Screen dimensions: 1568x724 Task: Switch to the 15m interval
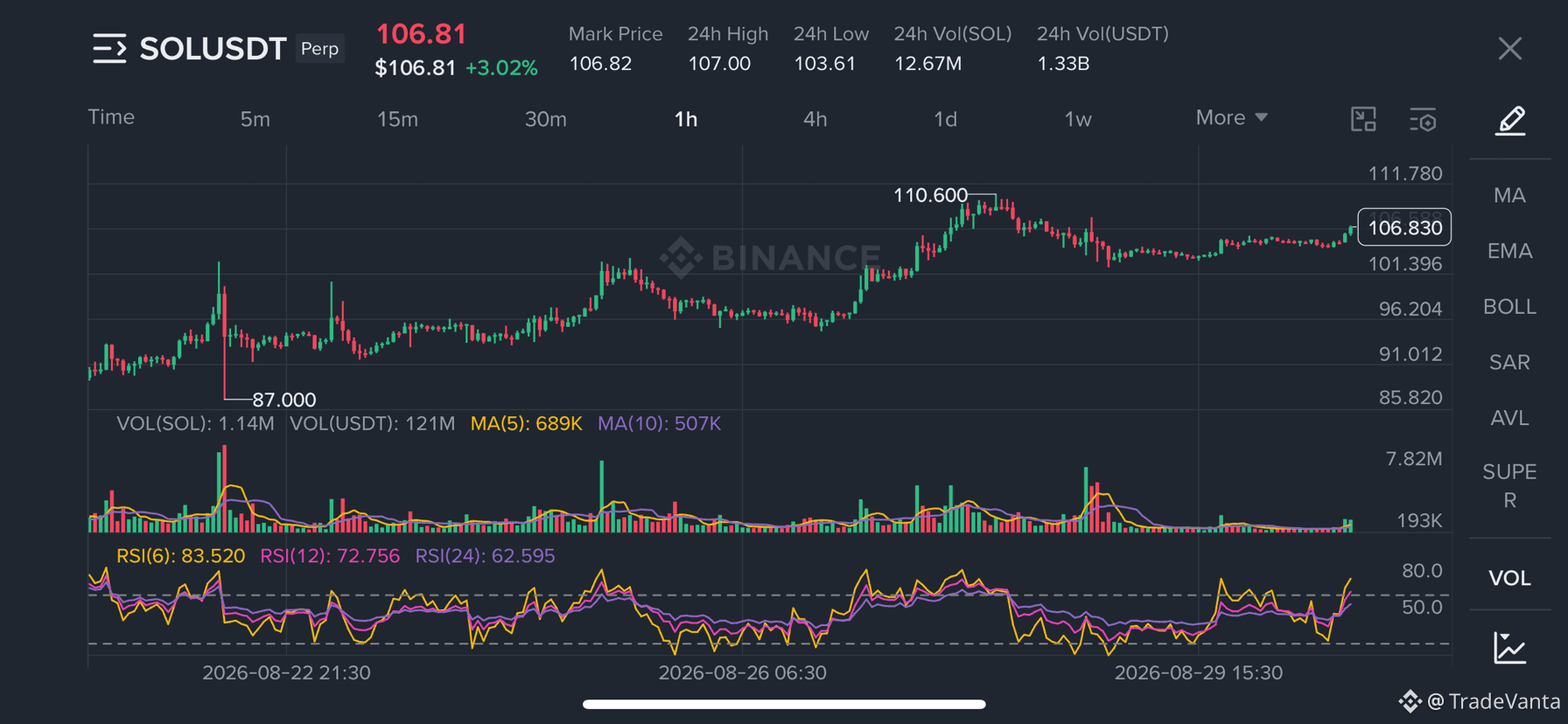point(397,119)
